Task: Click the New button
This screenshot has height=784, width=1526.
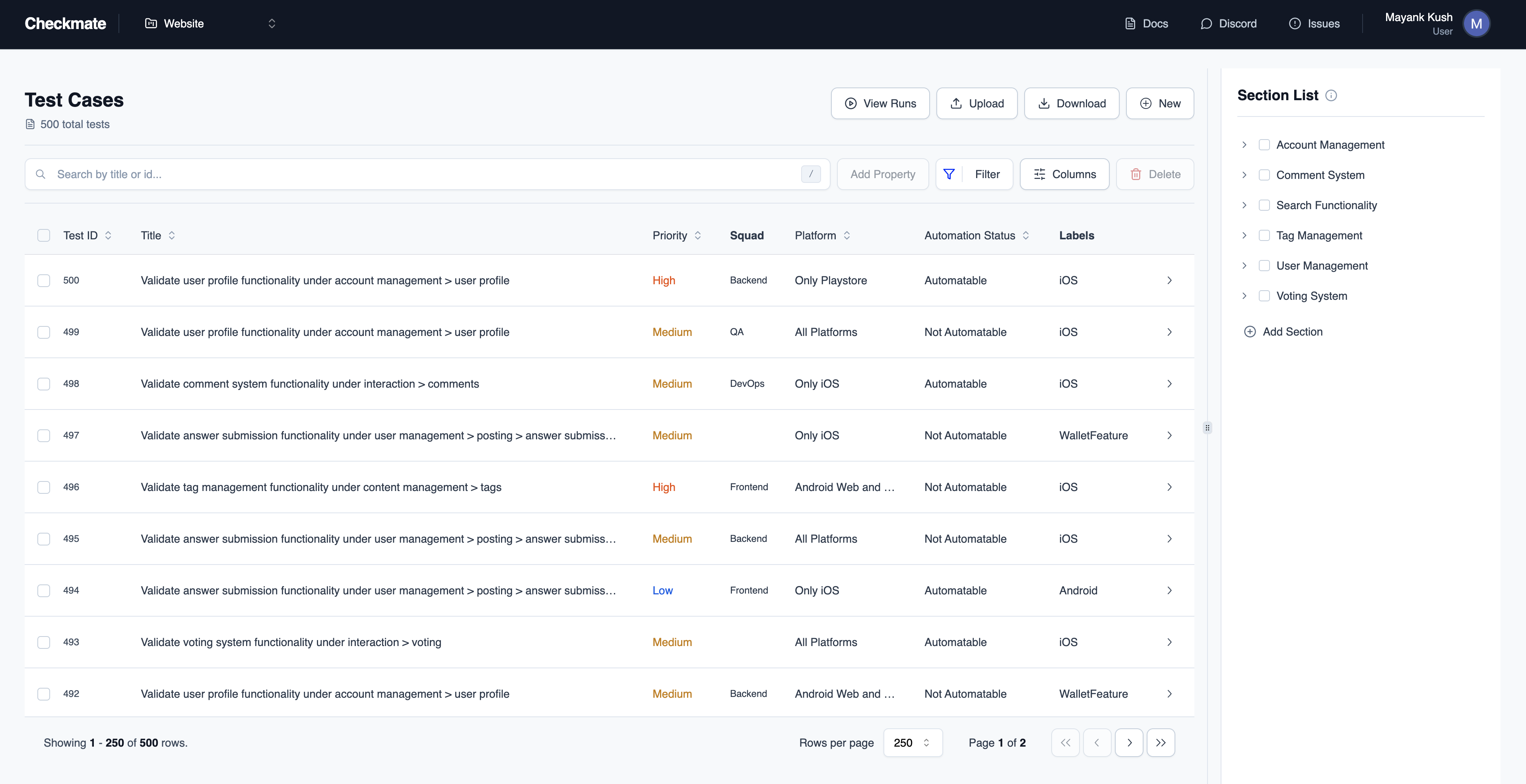Action: pyautogui.click(x=1160, y=103)
